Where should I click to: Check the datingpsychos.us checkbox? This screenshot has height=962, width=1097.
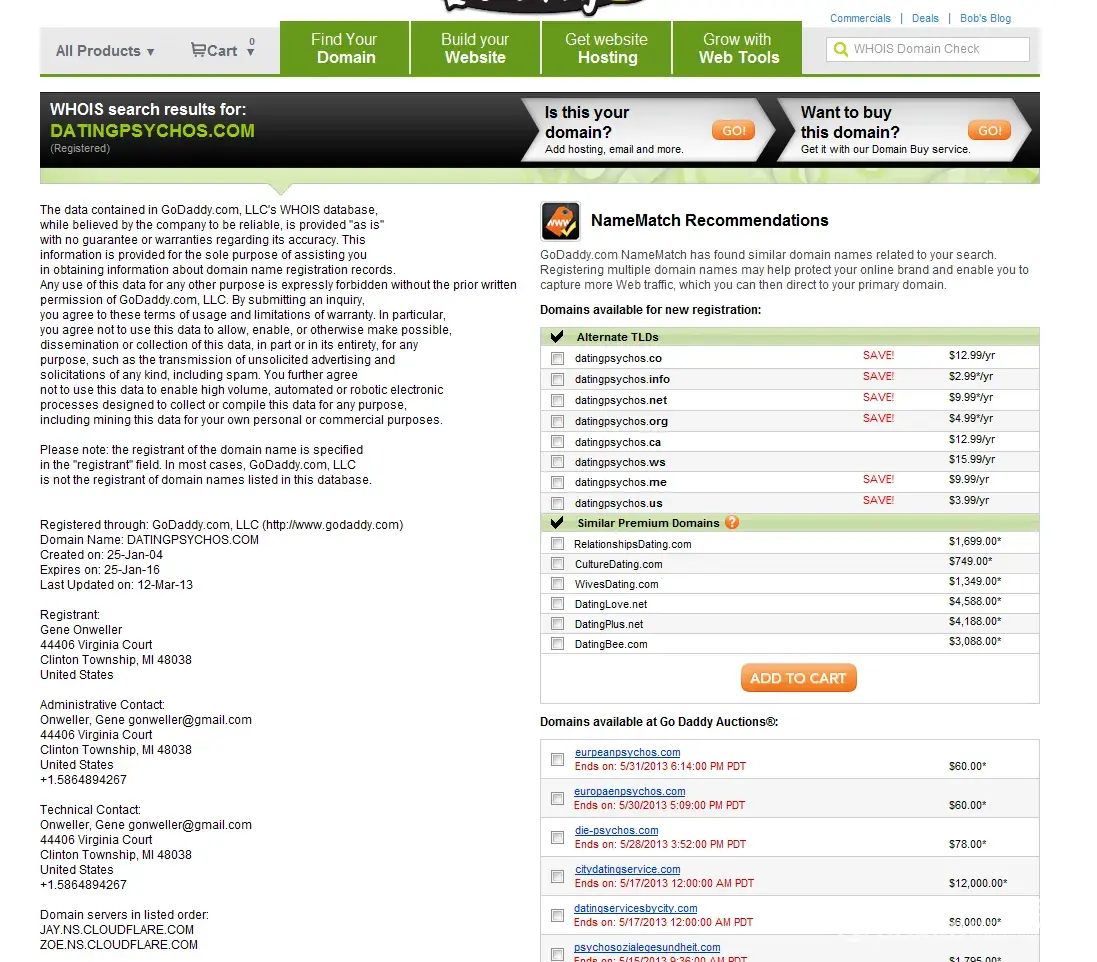coord(558,503)
